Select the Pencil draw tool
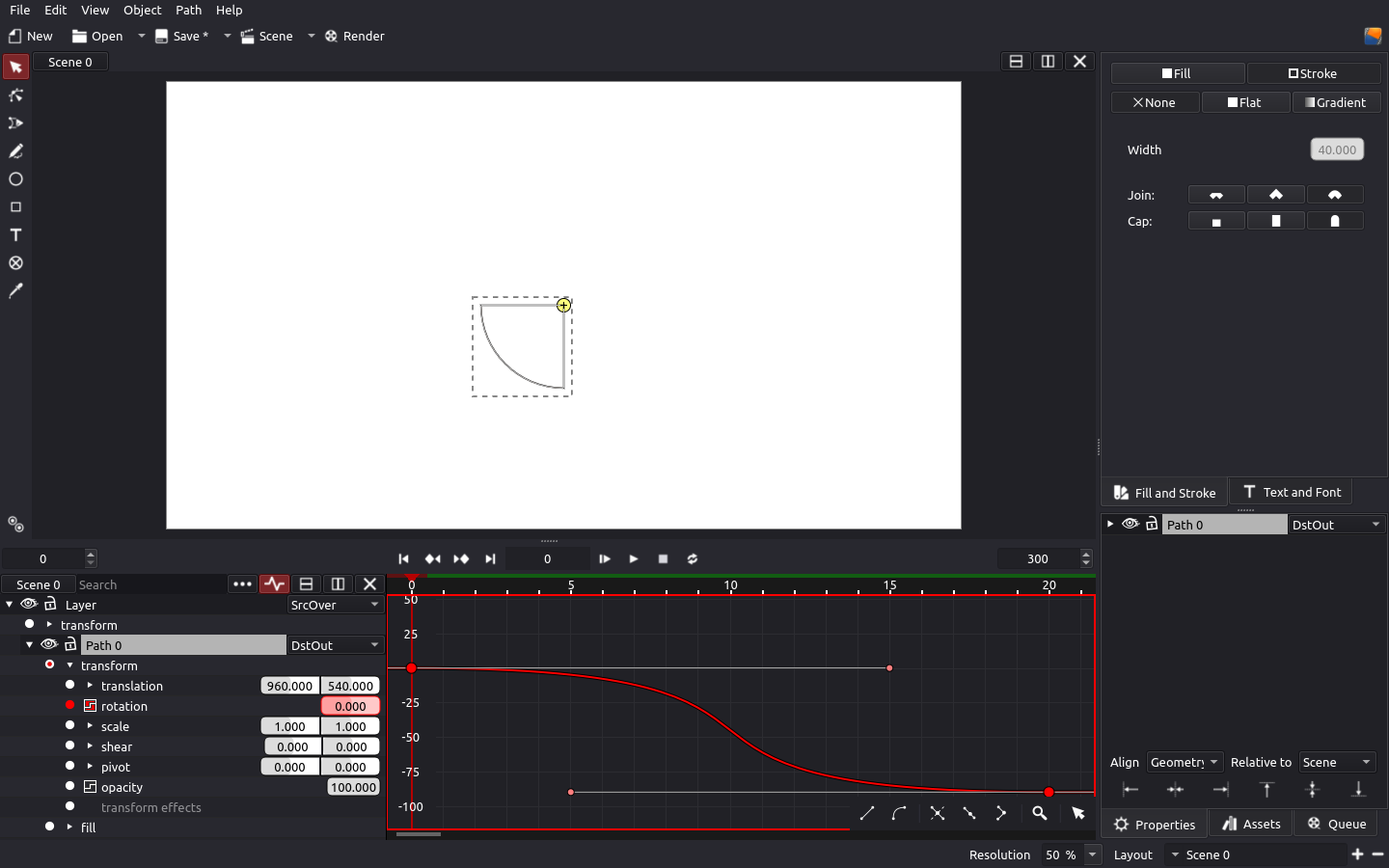The image size is (1389, 868). click(x=15, y=151)
